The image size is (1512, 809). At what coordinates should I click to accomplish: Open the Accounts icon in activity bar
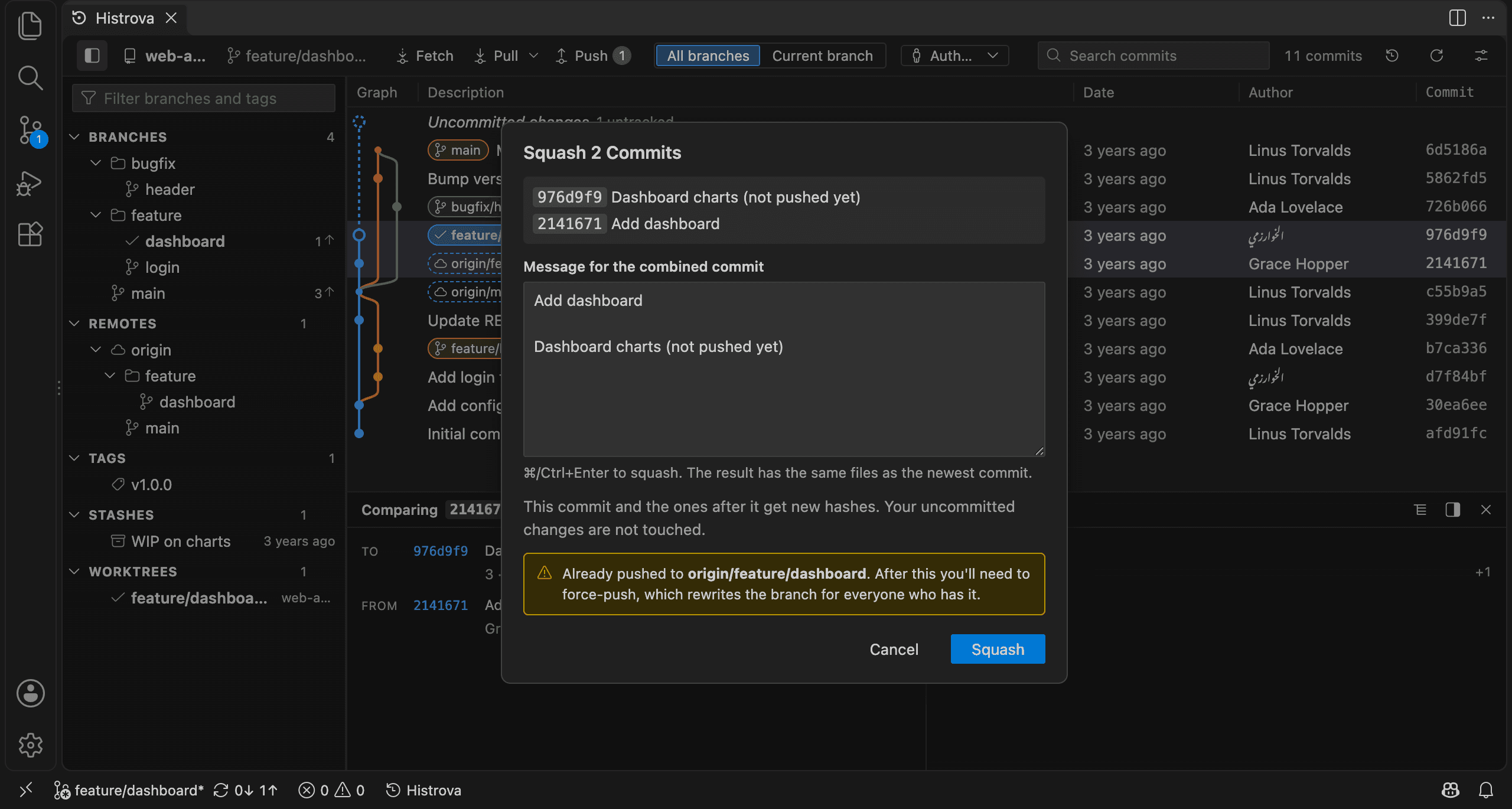(30, 693)
